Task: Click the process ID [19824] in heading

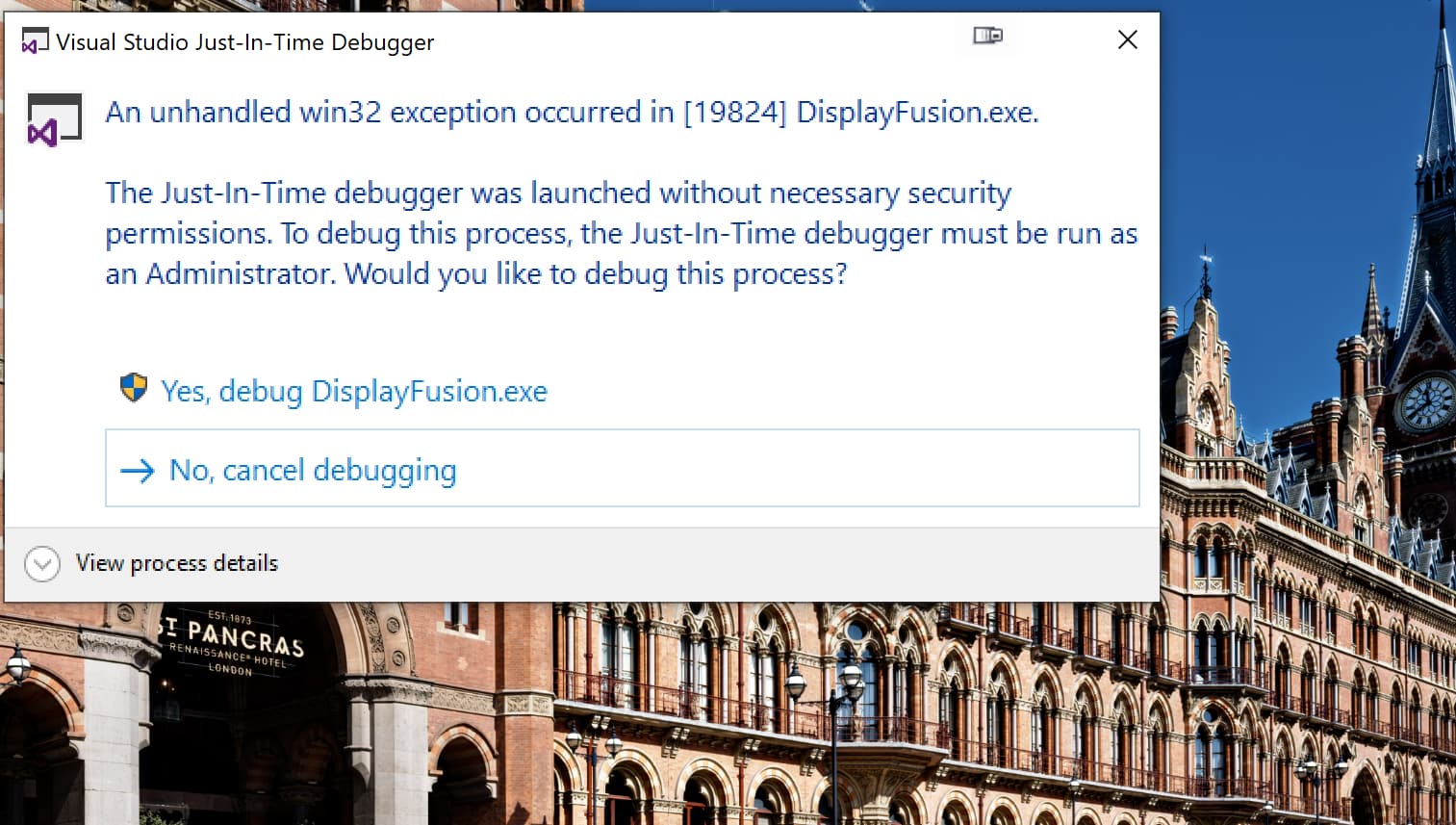Action: click(734, 113)
